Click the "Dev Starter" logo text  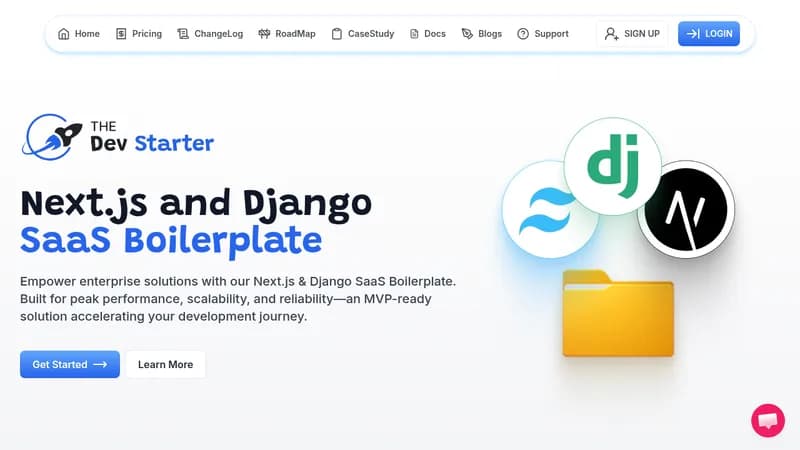152,143
